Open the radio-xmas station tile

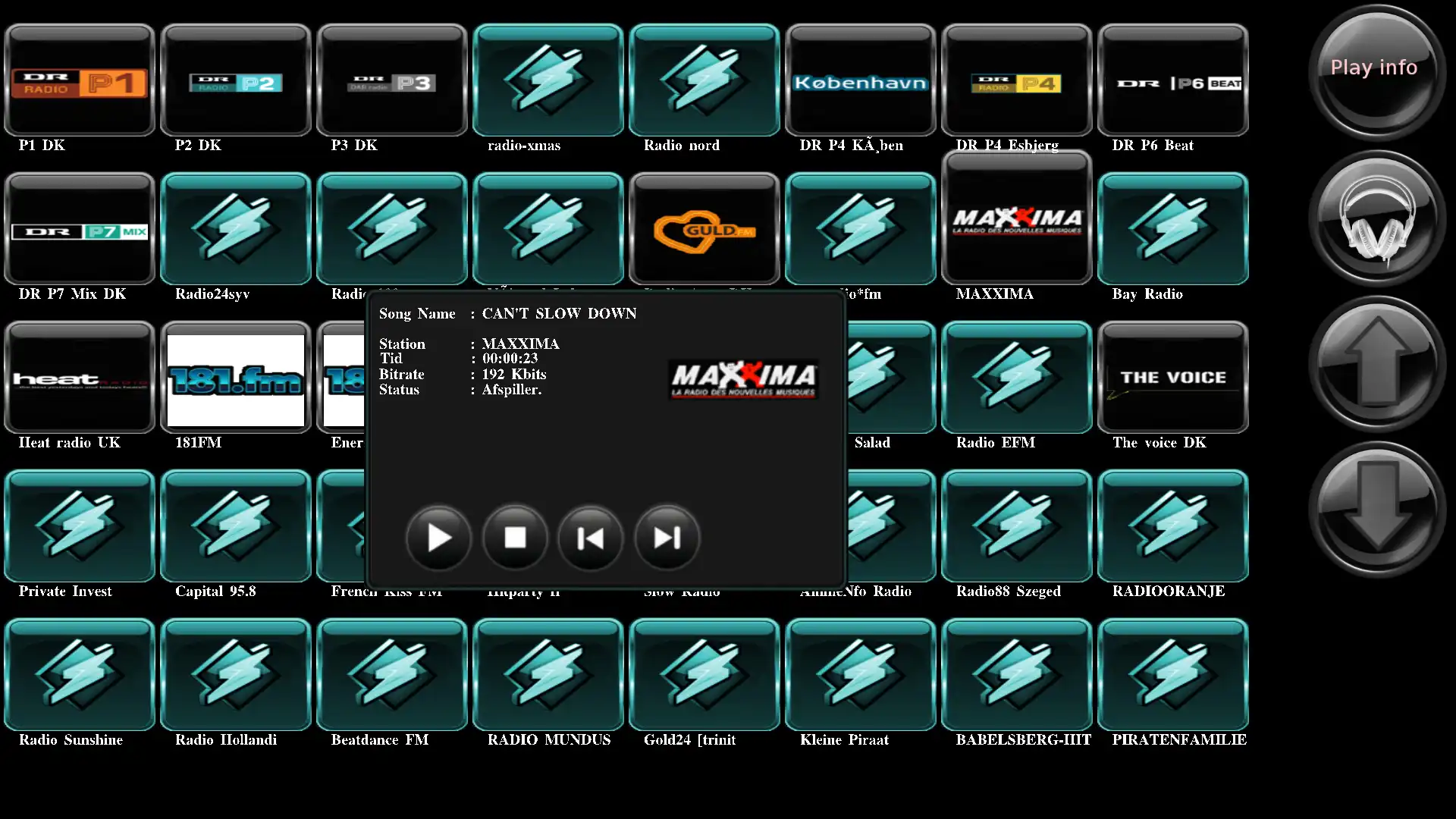point(548,80)
